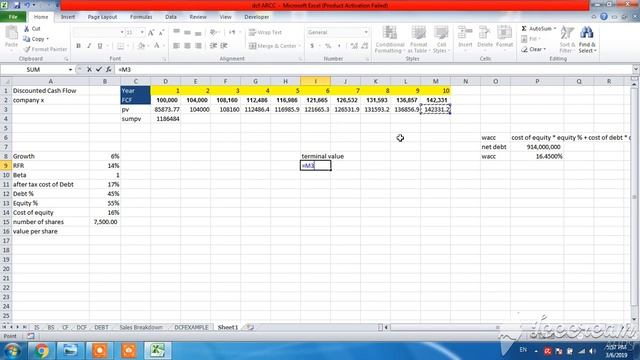Switch to the Developer tab
640x360 pixels.
[257, 17]
